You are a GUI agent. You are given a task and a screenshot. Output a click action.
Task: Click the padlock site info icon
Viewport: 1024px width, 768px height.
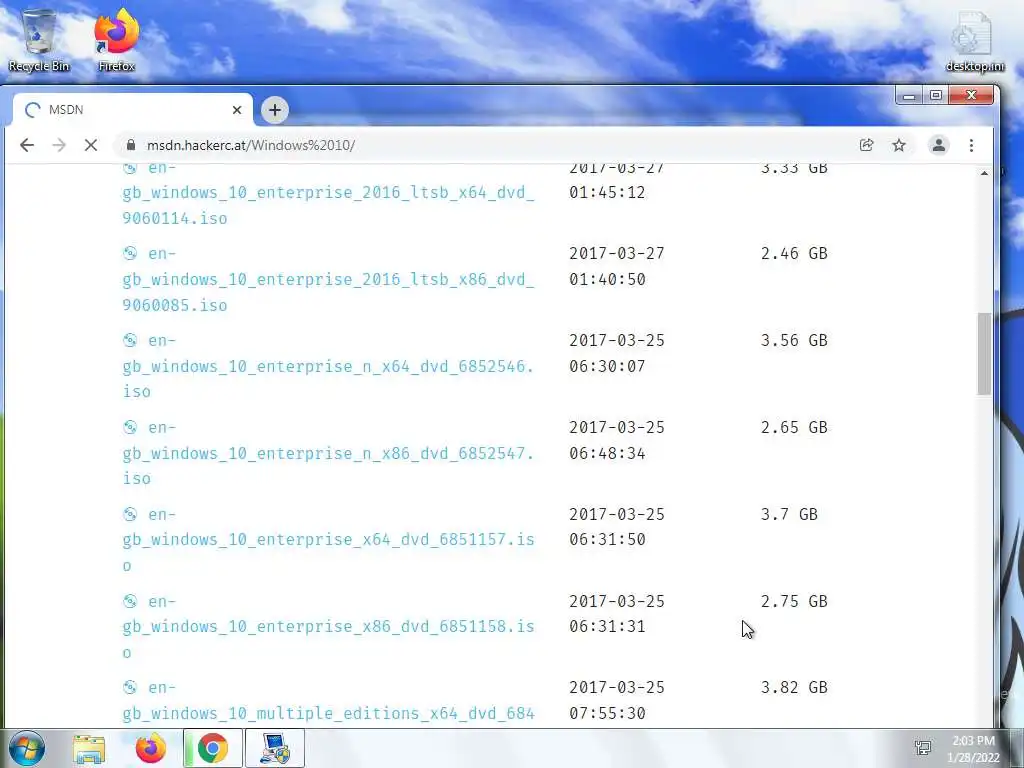[131, 145]
